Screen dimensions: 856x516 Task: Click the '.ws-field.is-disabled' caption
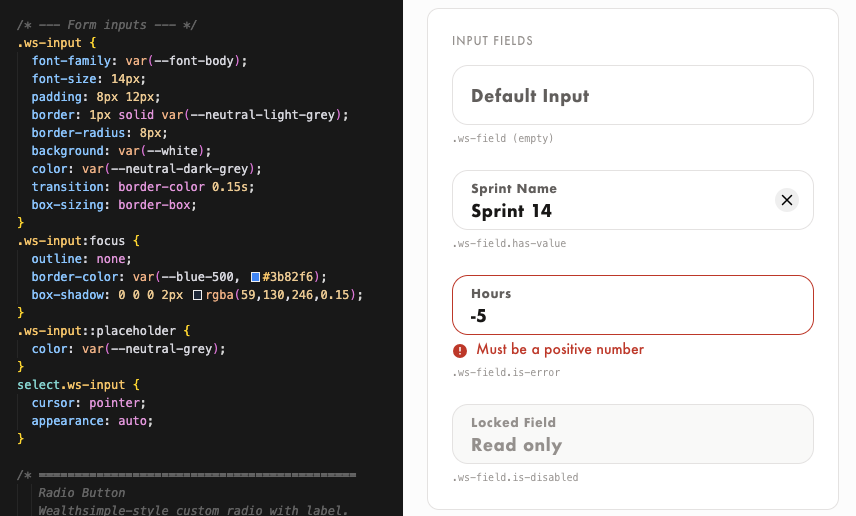point(515,477)
